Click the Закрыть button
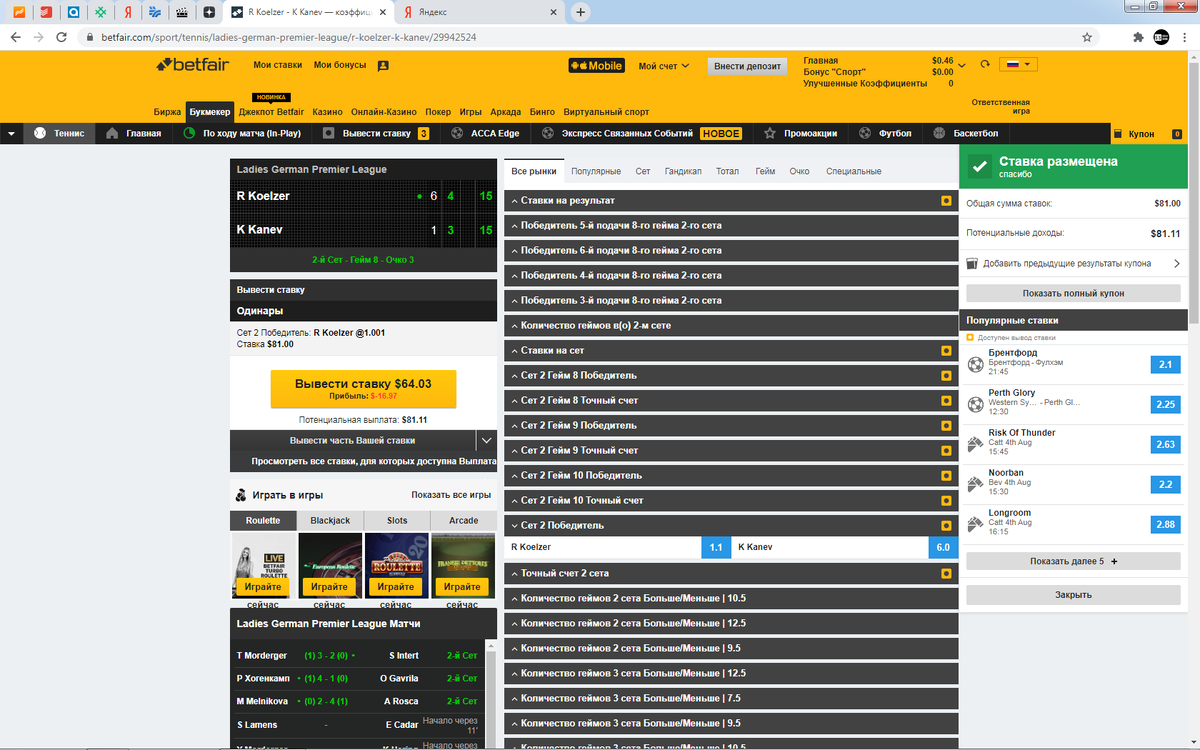This screenshot has height=750, width=1200. click(1073, 595)
